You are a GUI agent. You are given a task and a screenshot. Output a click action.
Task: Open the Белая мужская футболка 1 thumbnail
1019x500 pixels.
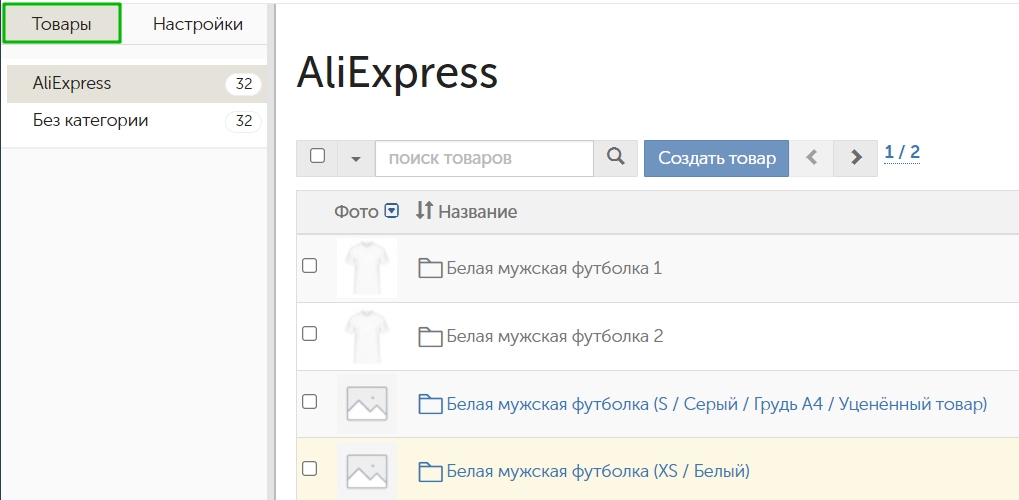coord(367,268)
